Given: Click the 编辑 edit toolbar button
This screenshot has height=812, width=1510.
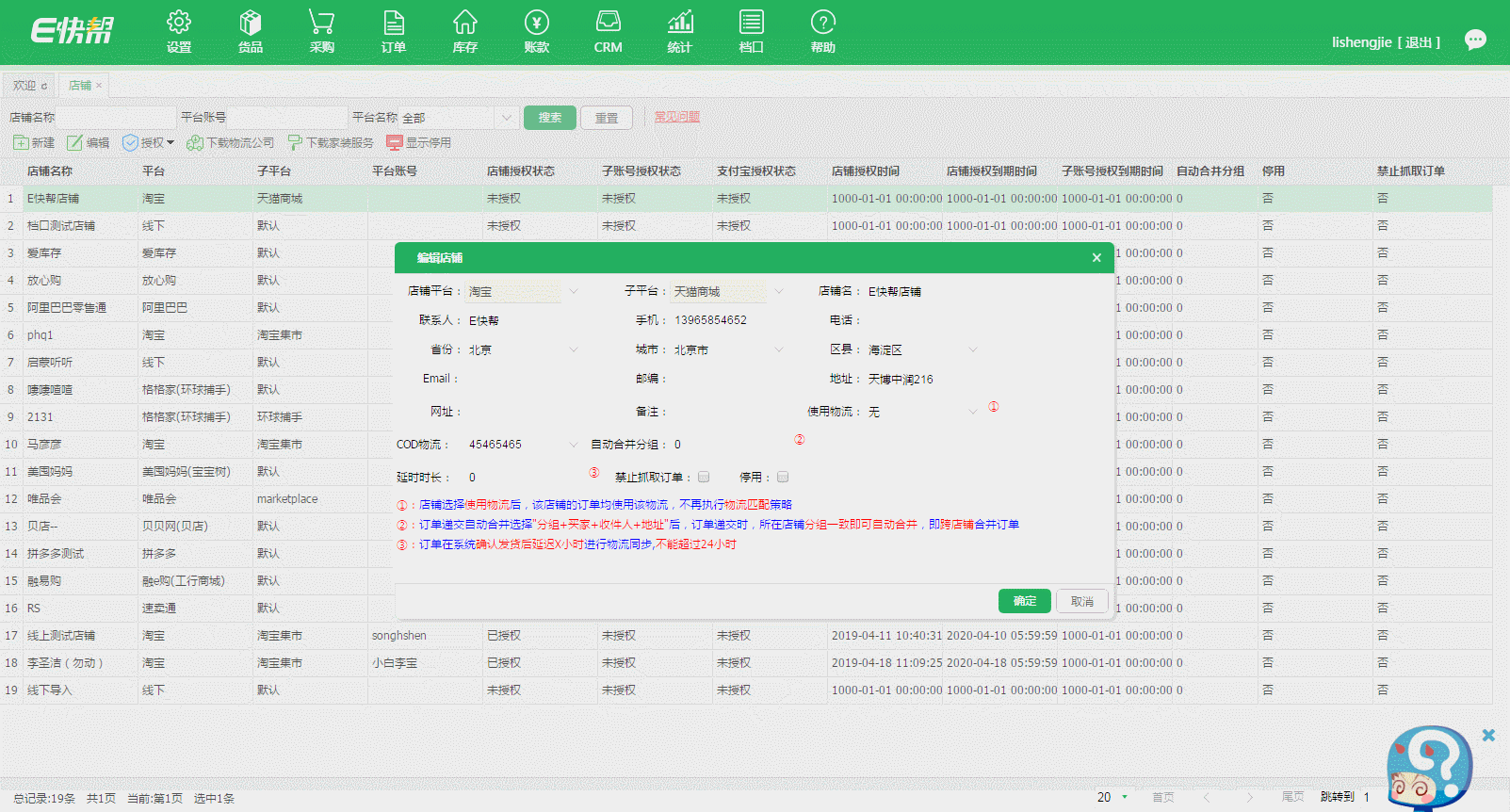Looking at the screenshot, I should pyautogui.click(x=89, y=143).
